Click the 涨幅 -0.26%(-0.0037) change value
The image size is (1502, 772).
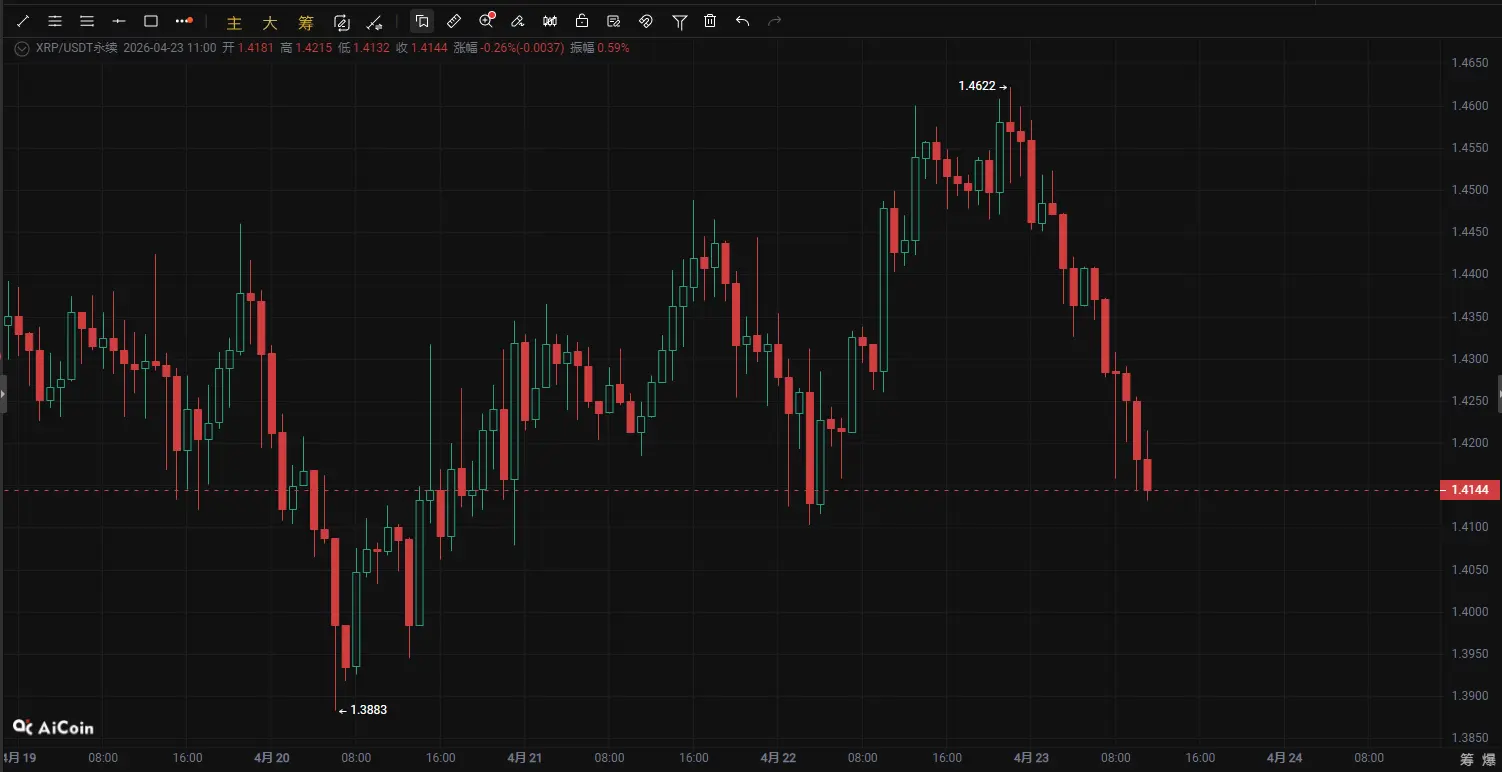tap(509, 48)
